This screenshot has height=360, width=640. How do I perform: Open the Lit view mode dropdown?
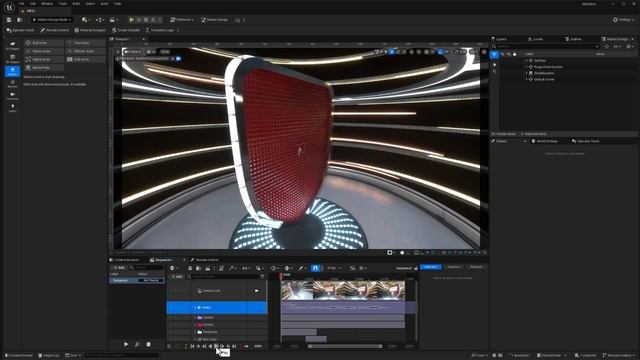tap(151, 52)
